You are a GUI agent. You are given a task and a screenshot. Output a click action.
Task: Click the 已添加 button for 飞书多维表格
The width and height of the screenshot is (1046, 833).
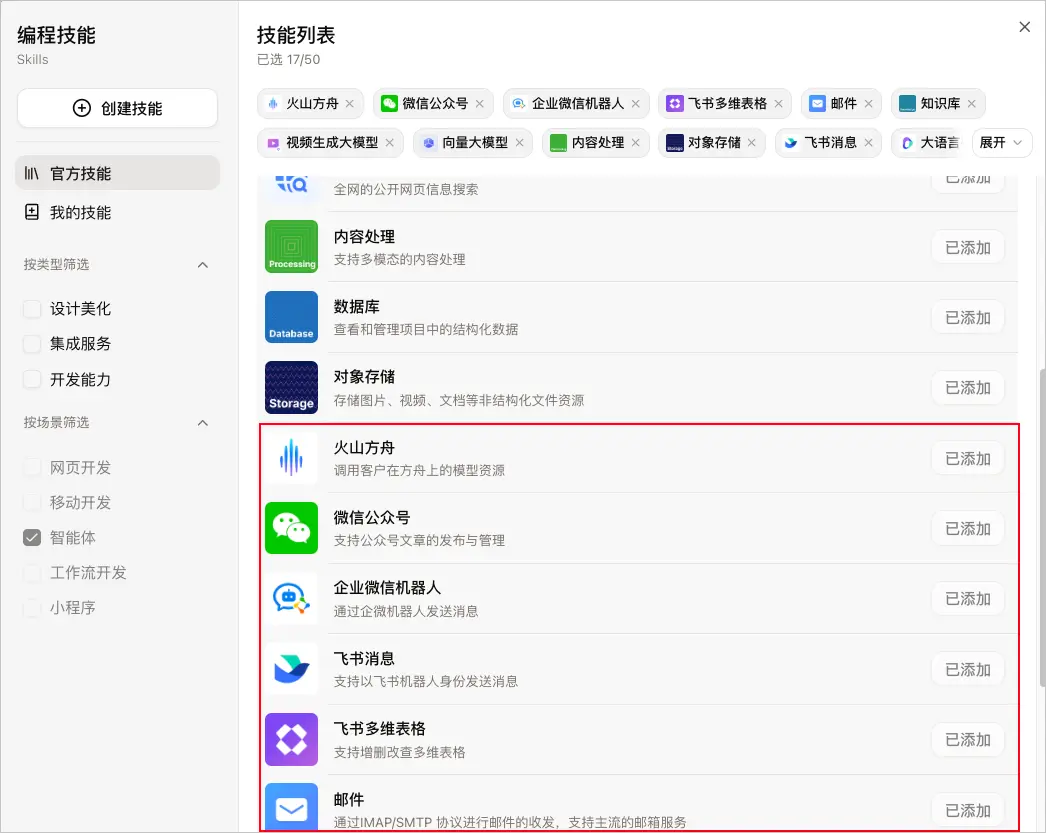[x=968, y=740]
